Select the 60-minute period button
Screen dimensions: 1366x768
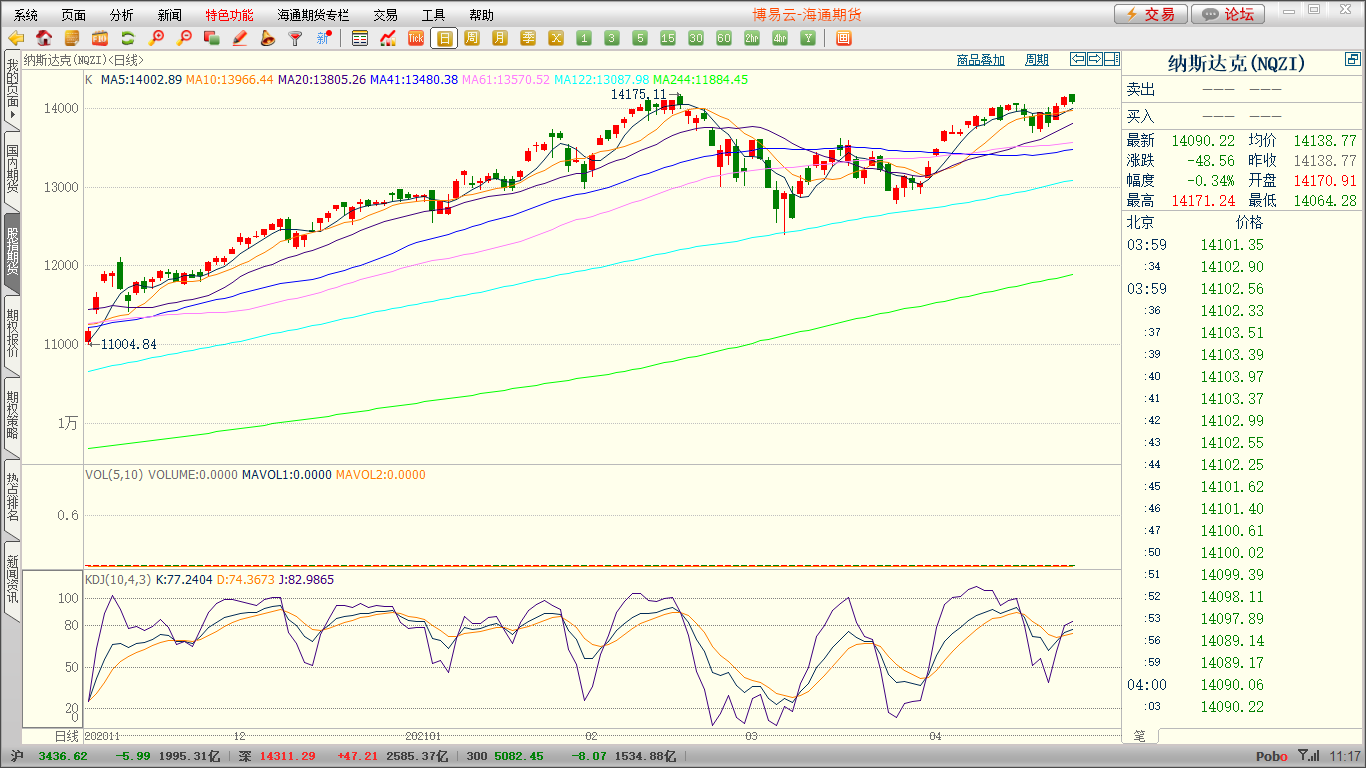pyautogui.click(x=724, y=38)
